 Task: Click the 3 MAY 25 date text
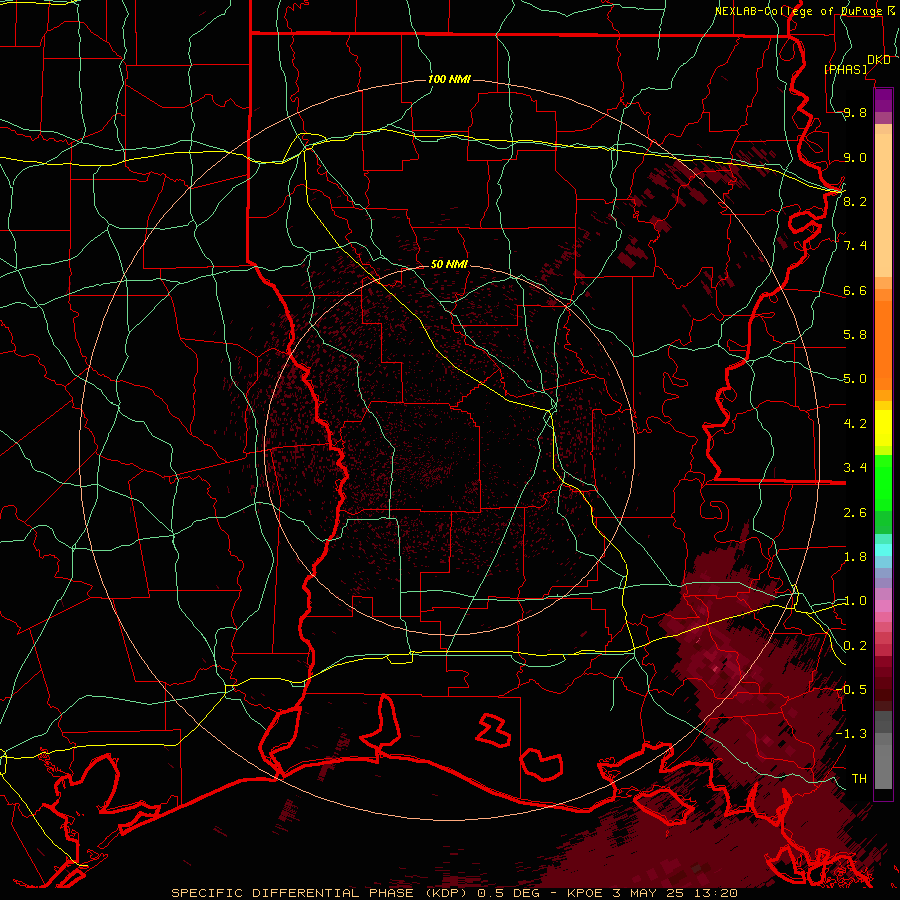[650, 893]
